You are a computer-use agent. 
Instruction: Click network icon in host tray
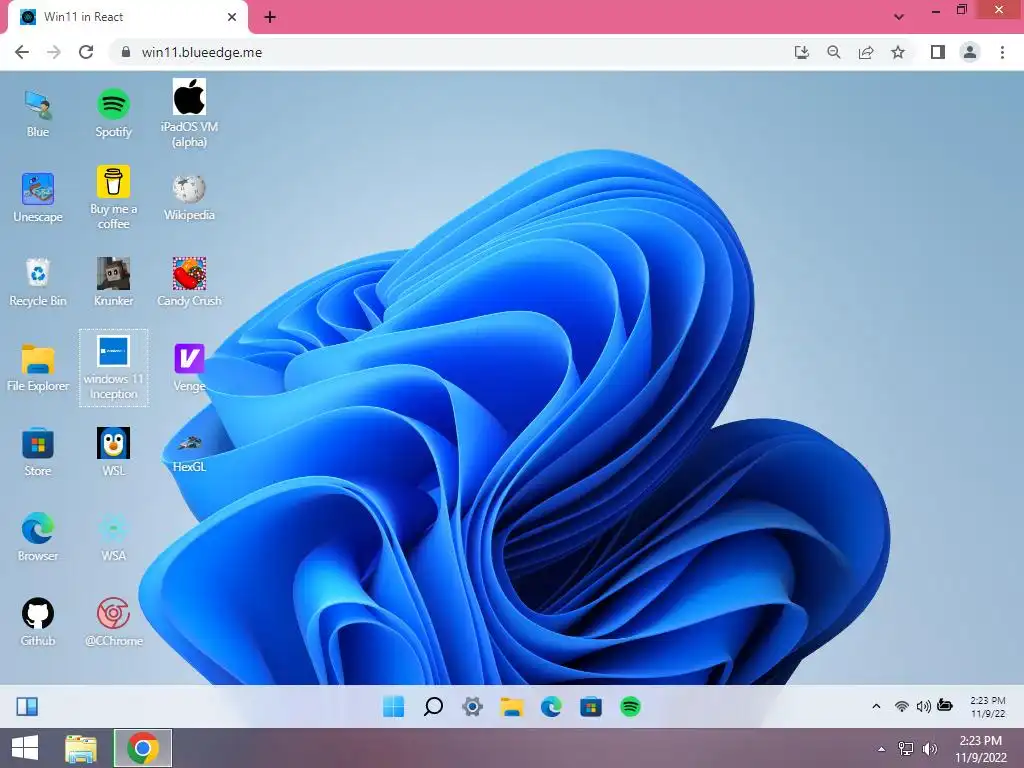pos(906,748)
